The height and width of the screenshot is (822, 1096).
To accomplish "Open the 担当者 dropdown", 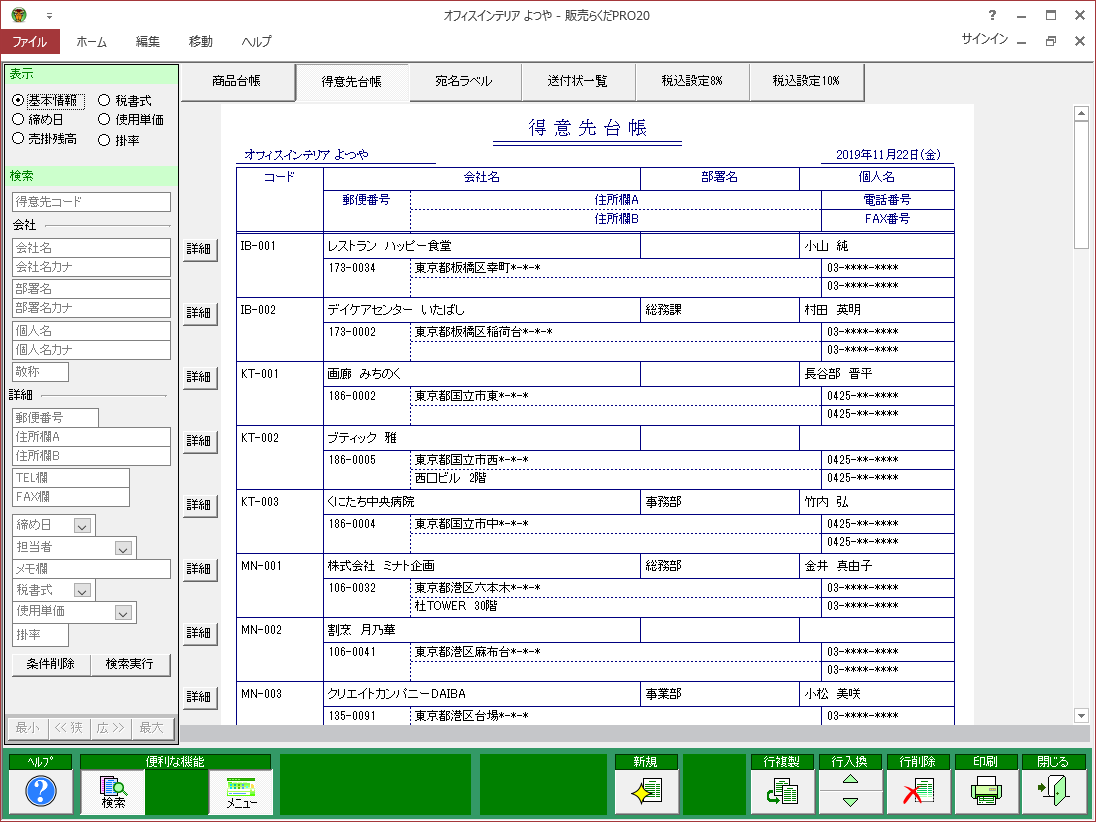I will tap(123, 548).
